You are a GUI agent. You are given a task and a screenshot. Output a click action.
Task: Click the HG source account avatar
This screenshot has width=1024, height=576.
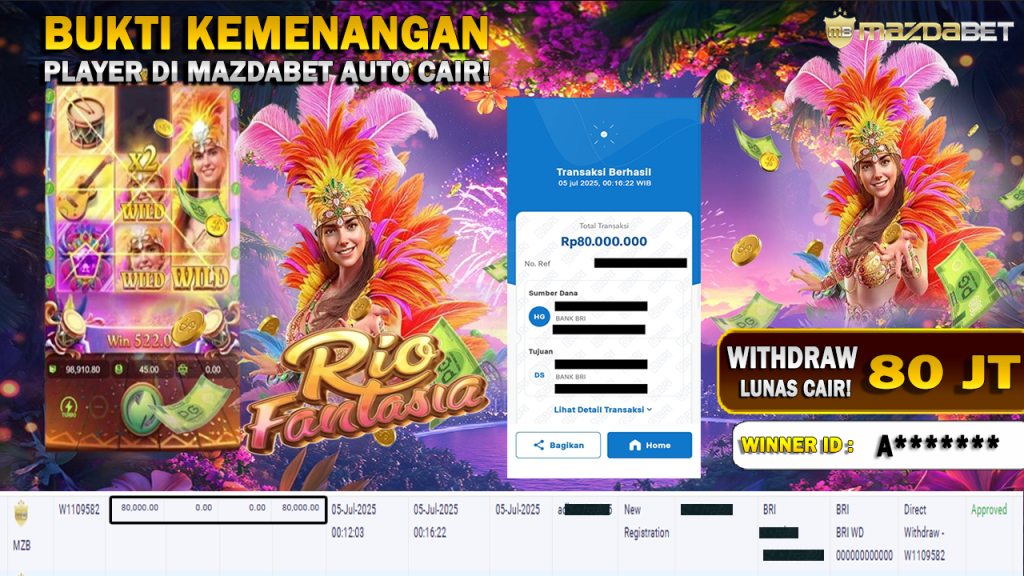(539, 317)
